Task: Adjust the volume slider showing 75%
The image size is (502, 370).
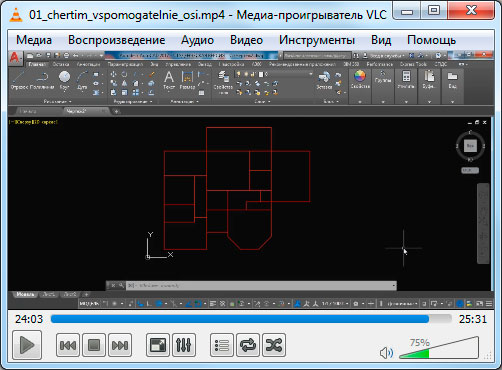Action: [x=439, y=348]
